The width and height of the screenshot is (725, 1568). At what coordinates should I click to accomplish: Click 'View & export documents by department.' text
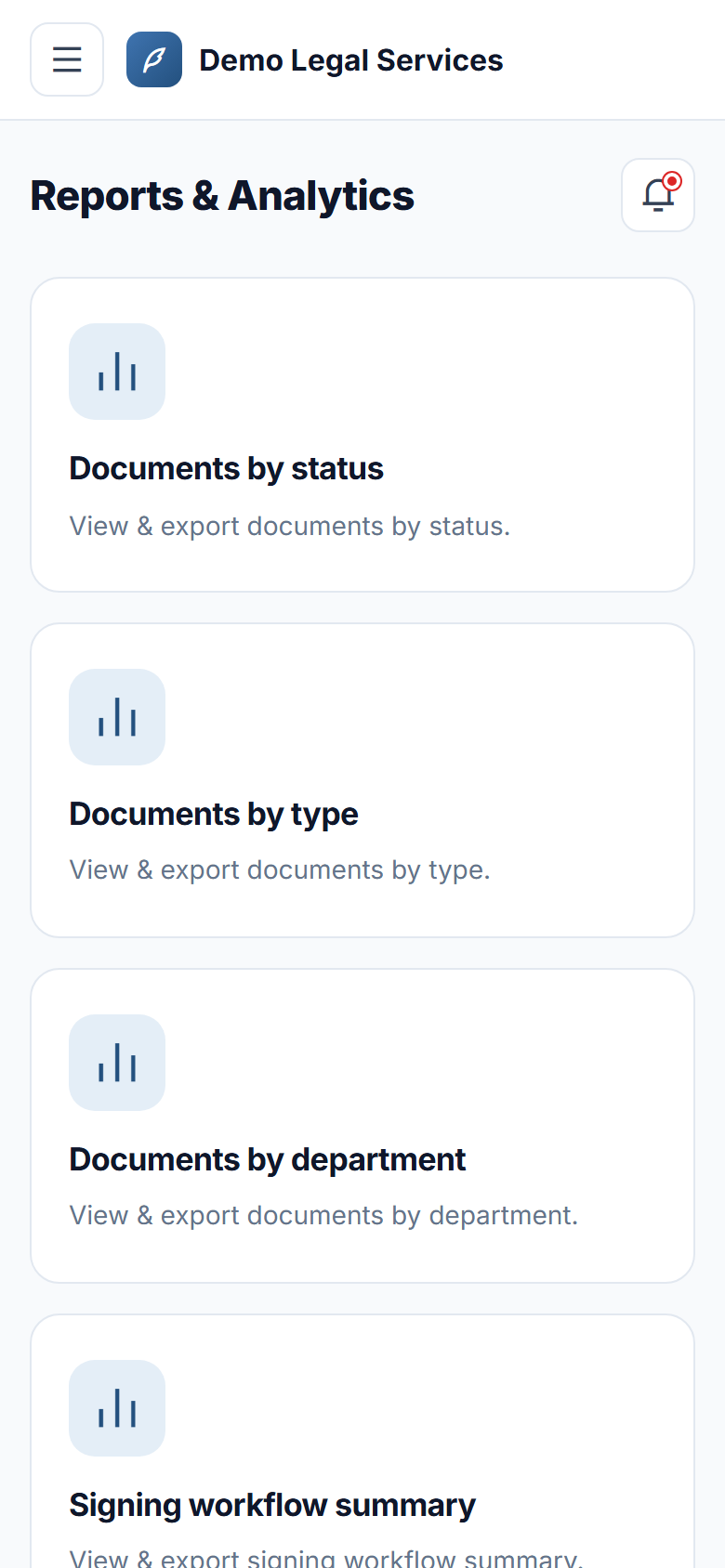coord(323,1215)
